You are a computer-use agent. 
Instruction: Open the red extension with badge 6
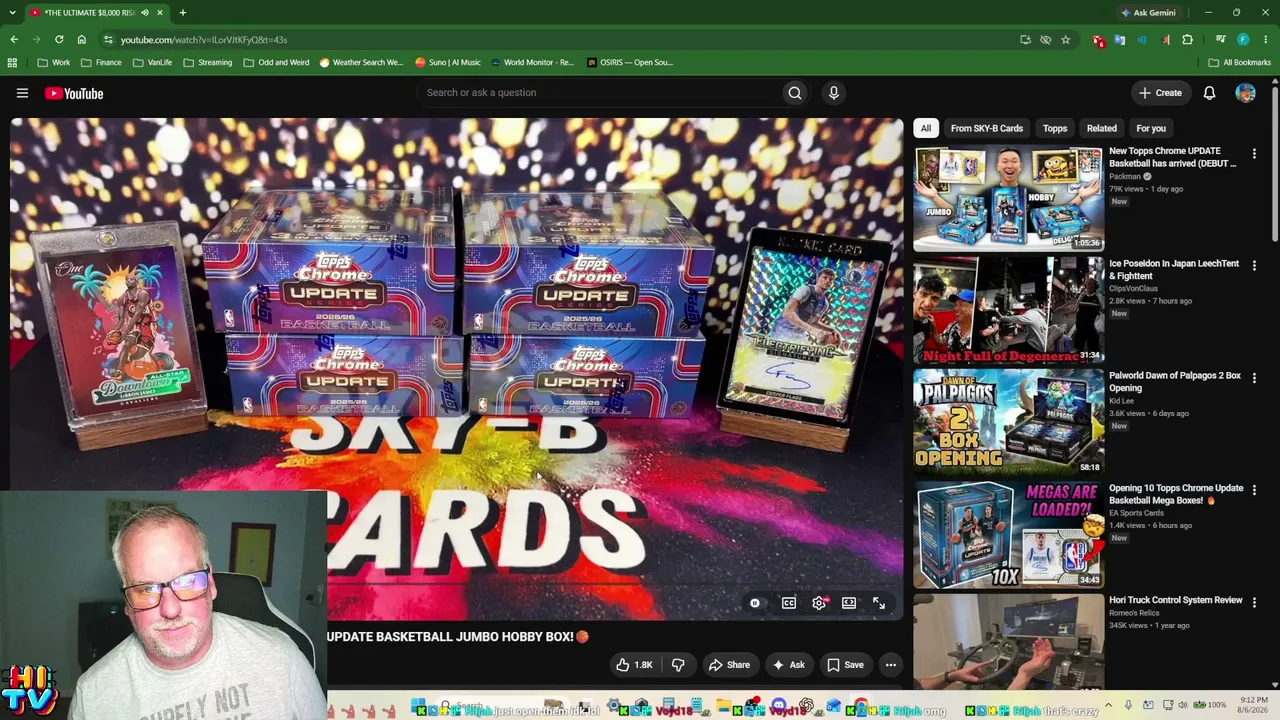[1099, 40]
